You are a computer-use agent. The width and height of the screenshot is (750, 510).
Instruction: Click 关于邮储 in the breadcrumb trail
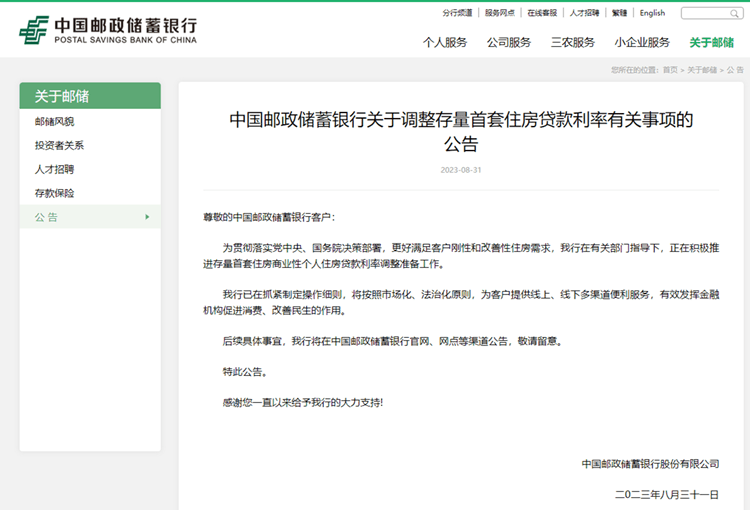(702, 70)
